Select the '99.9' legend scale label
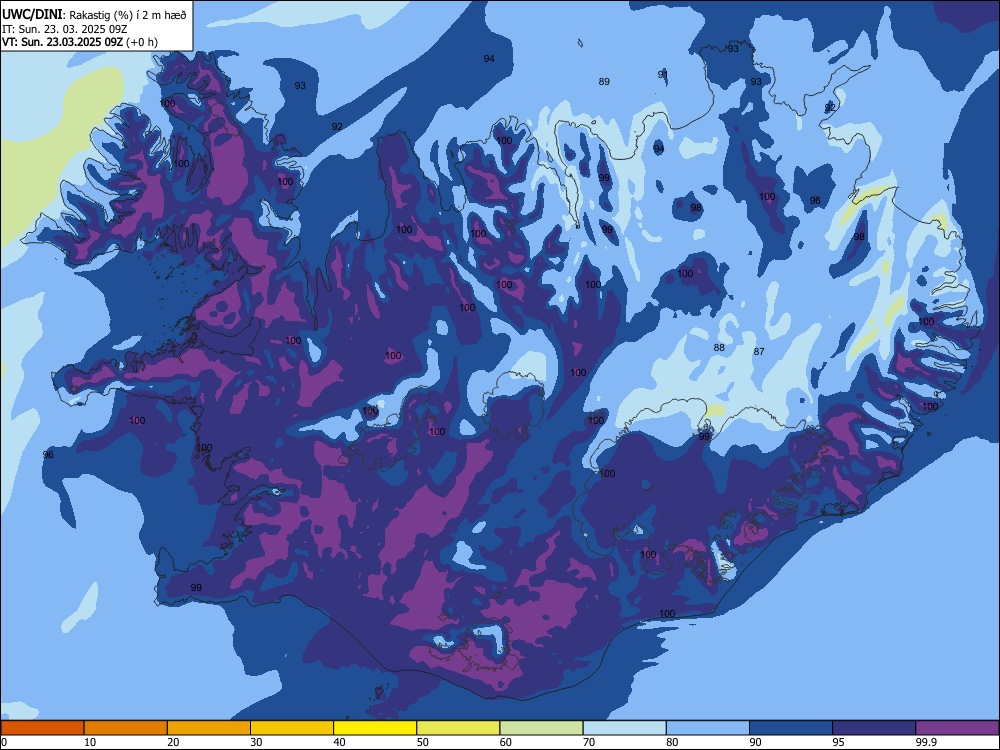 pyautogui.click(x=926, y=742)
